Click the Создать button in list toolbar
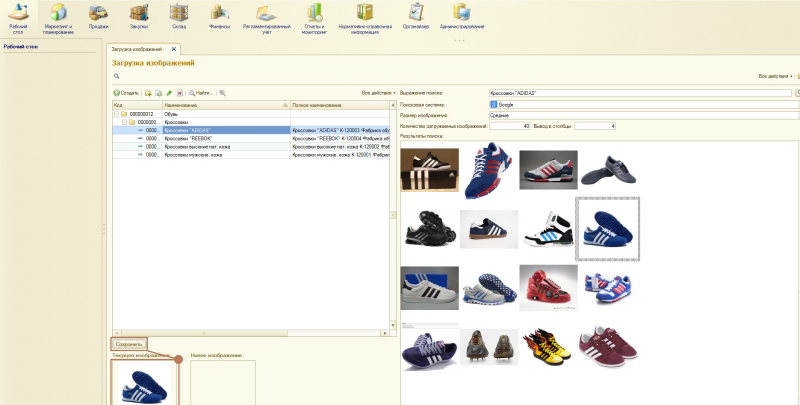Image resolution: width=800 pixels, height=405 pixels. pos(126,93)
